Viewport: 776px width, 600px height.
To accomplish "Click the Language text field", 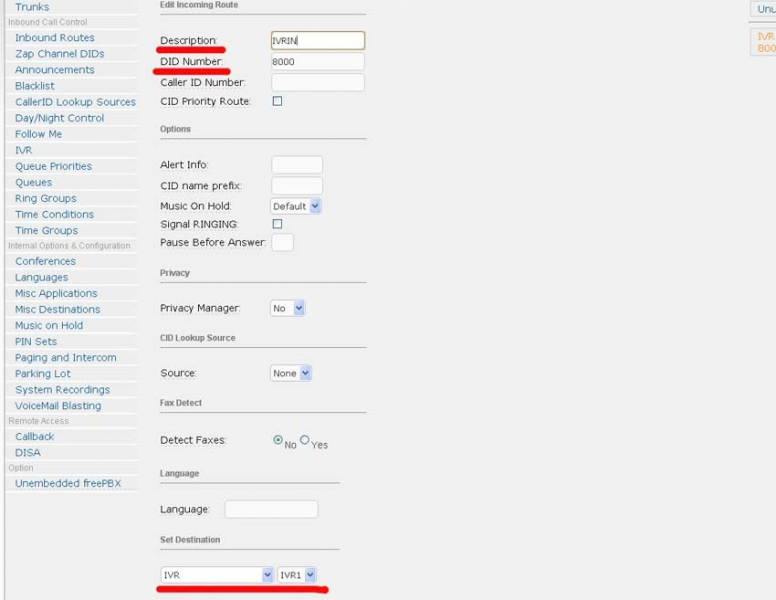I will click(271, 510).
